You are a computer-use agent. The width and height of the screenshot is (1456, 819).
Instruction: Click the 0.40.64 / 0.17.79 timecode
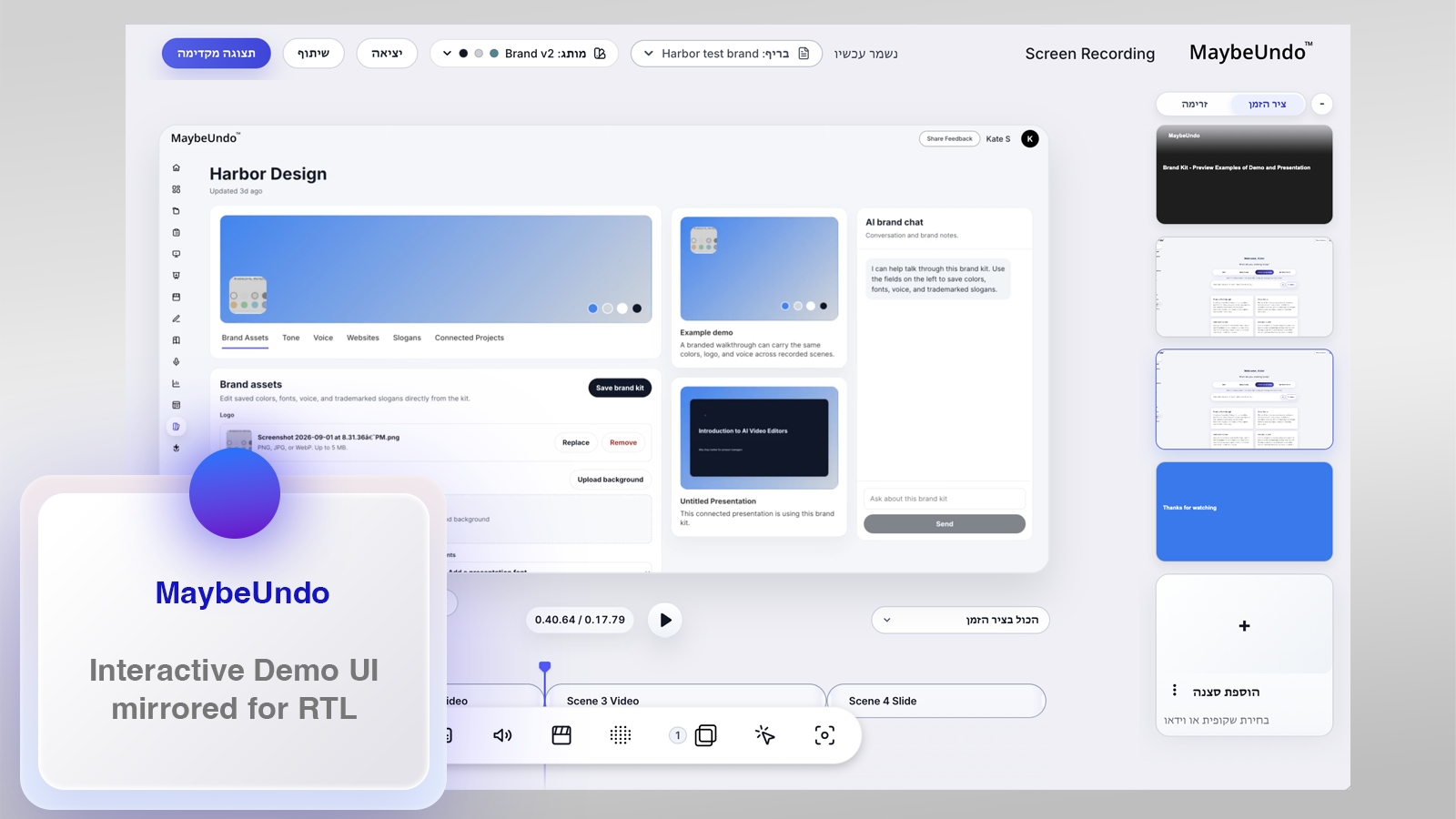coord(581,620)
